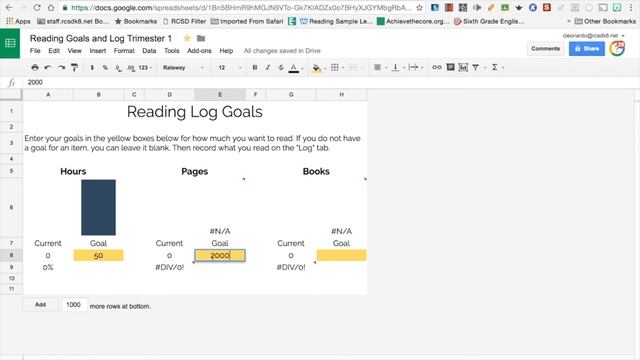Open the fill color picker
Screen dimensions: 640x360
(x=317, y=68)
